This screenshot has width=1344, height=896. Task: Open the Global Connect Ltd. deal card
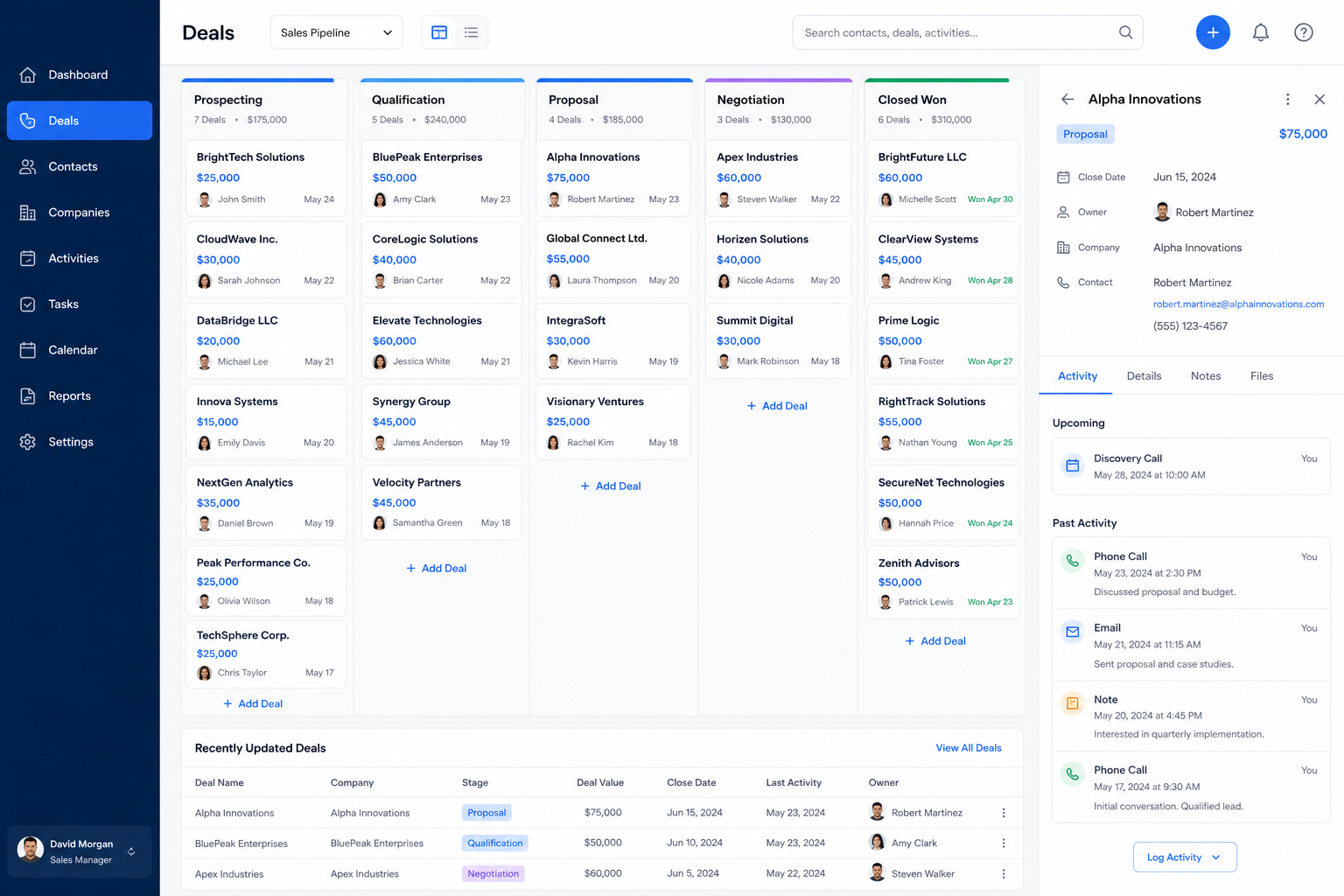click(612, 259)
